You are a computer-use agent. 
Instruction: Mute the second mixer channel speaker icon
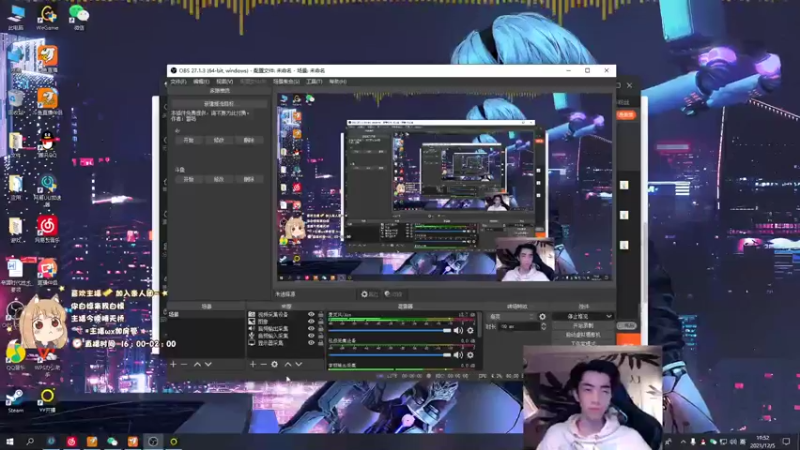click(x=458, y=355)
